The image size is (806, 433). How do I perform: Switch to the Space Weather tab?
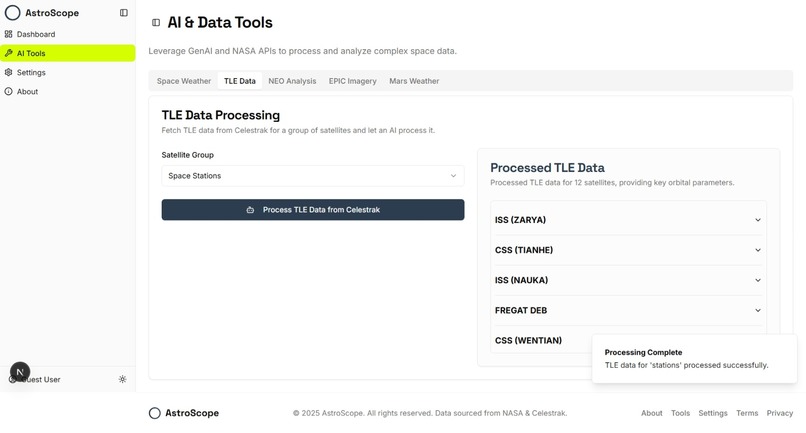tap(184, 81)
